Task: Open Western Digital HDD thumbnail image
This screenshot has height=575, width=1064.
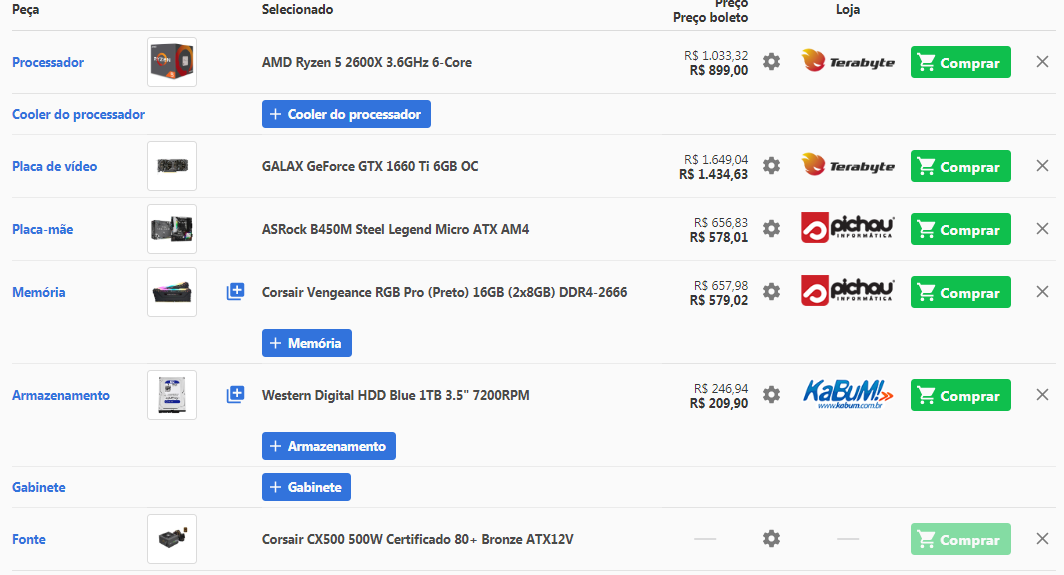Action: pyautogui.click(x=172, y=395)
